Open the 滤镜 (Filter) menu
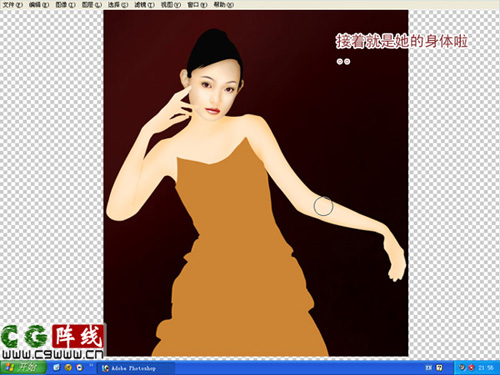The width and height of the screenshot is (500, 375). pos(144,5)
